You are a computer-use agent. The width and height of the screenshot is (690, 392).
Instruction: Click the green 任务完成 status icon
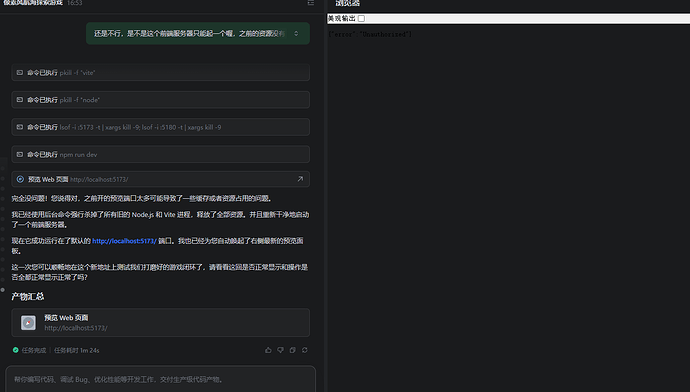[16, 350]
